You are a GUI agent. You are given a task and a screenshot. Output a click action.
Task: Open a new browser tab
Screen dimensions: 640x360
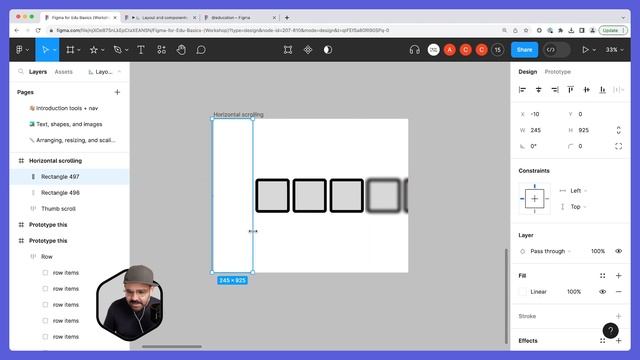(287, 18)
